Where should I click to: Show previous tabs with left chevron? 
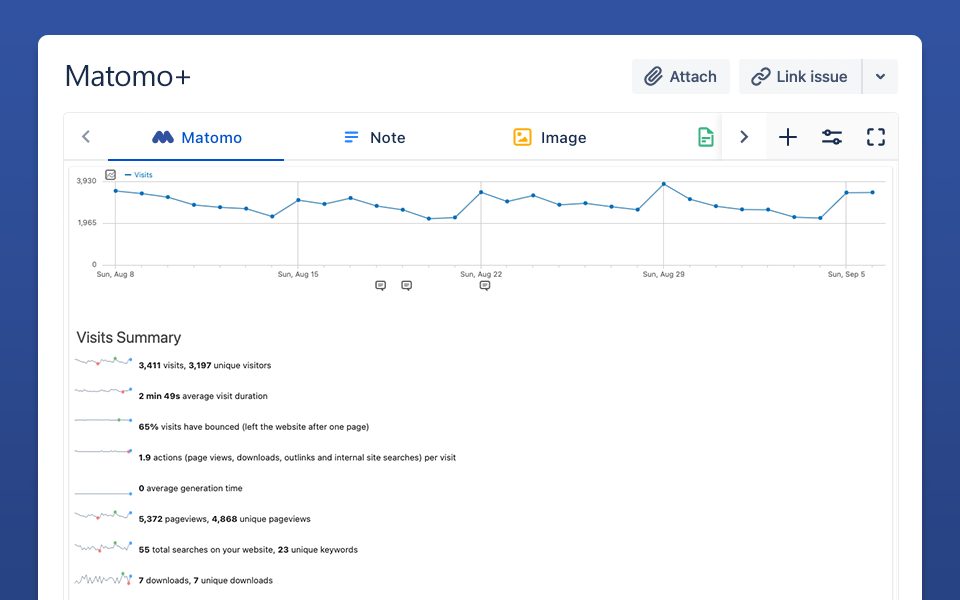(86, 137)
